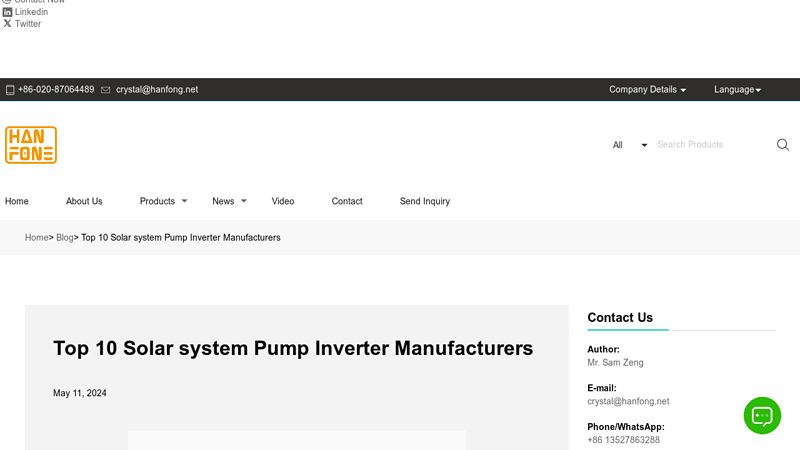
Task: Open the Video menu item
Action: pyautogui.click(x=283, y=201)
